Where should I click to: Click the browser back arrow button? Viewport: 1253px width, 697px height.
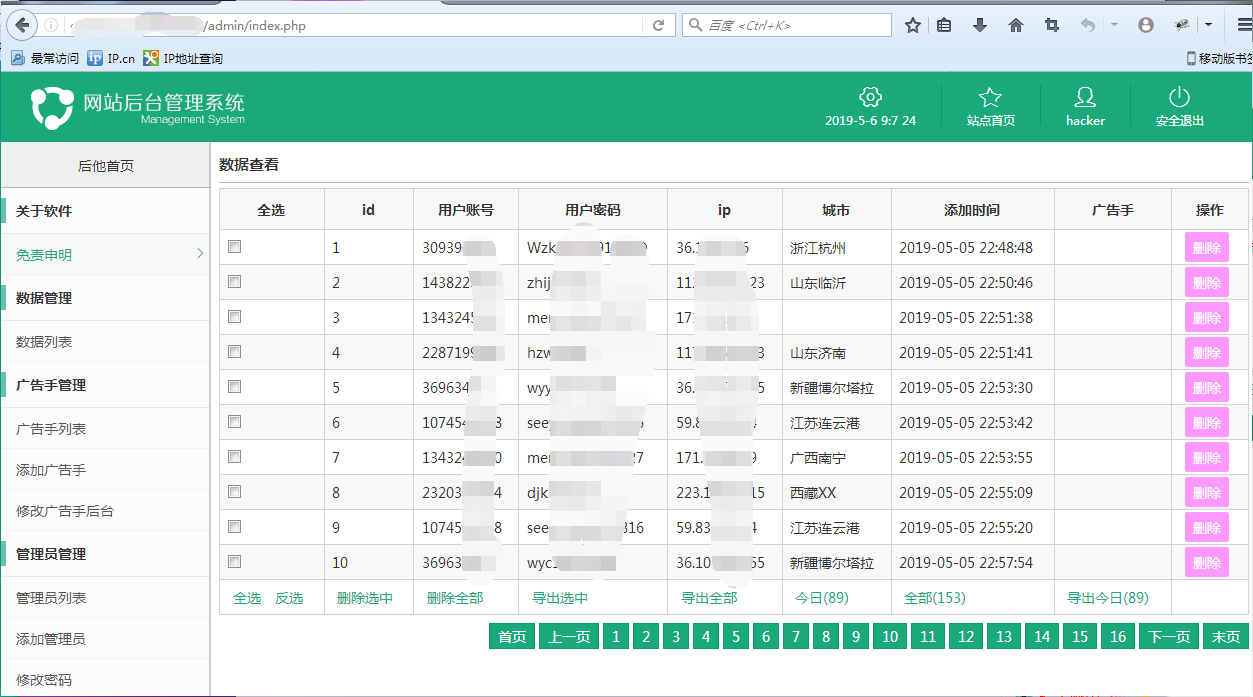click(22, 26)
